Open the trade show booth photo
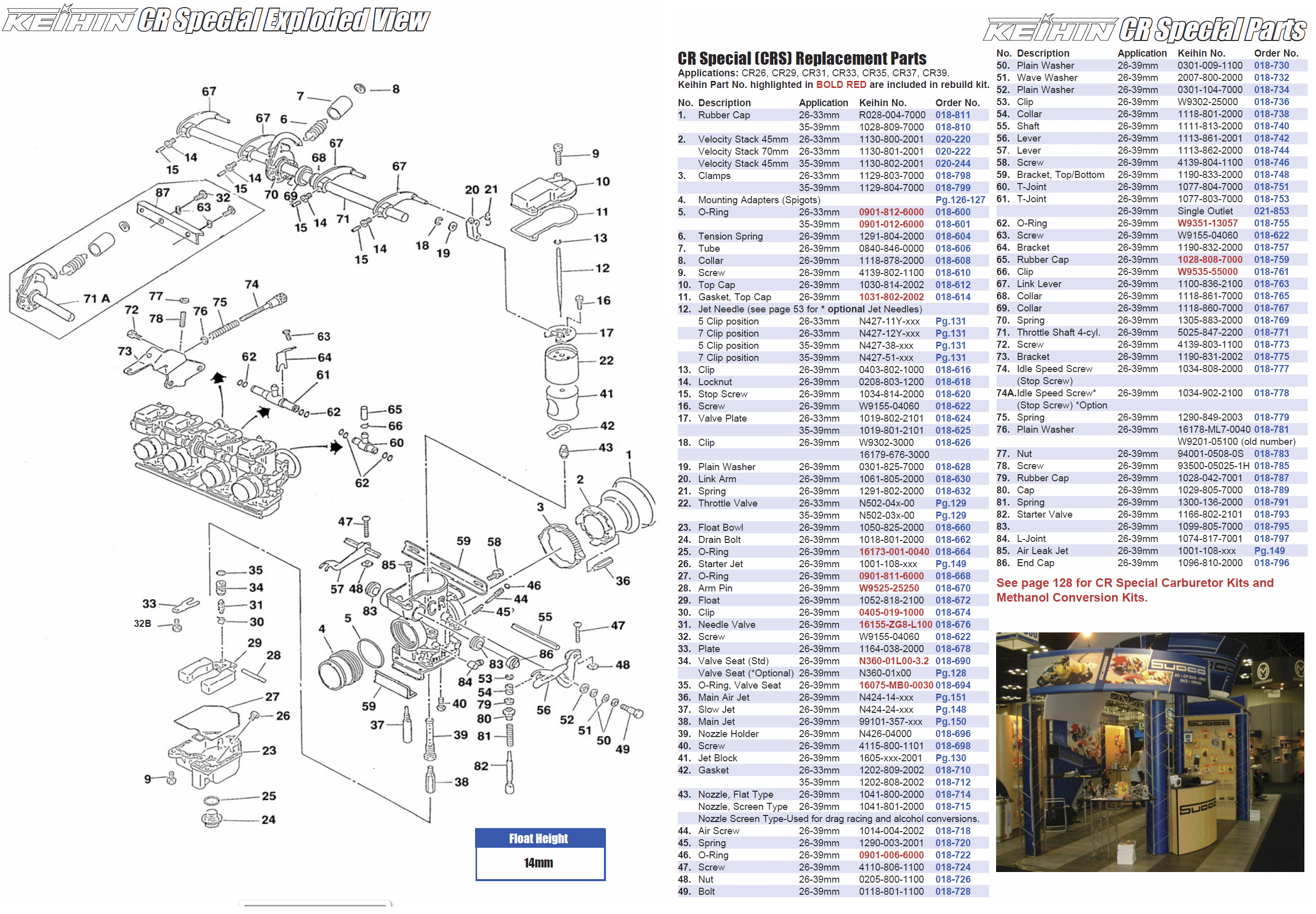The width and height of the screenshot is (1316, 914). (x=1149, y=752)
